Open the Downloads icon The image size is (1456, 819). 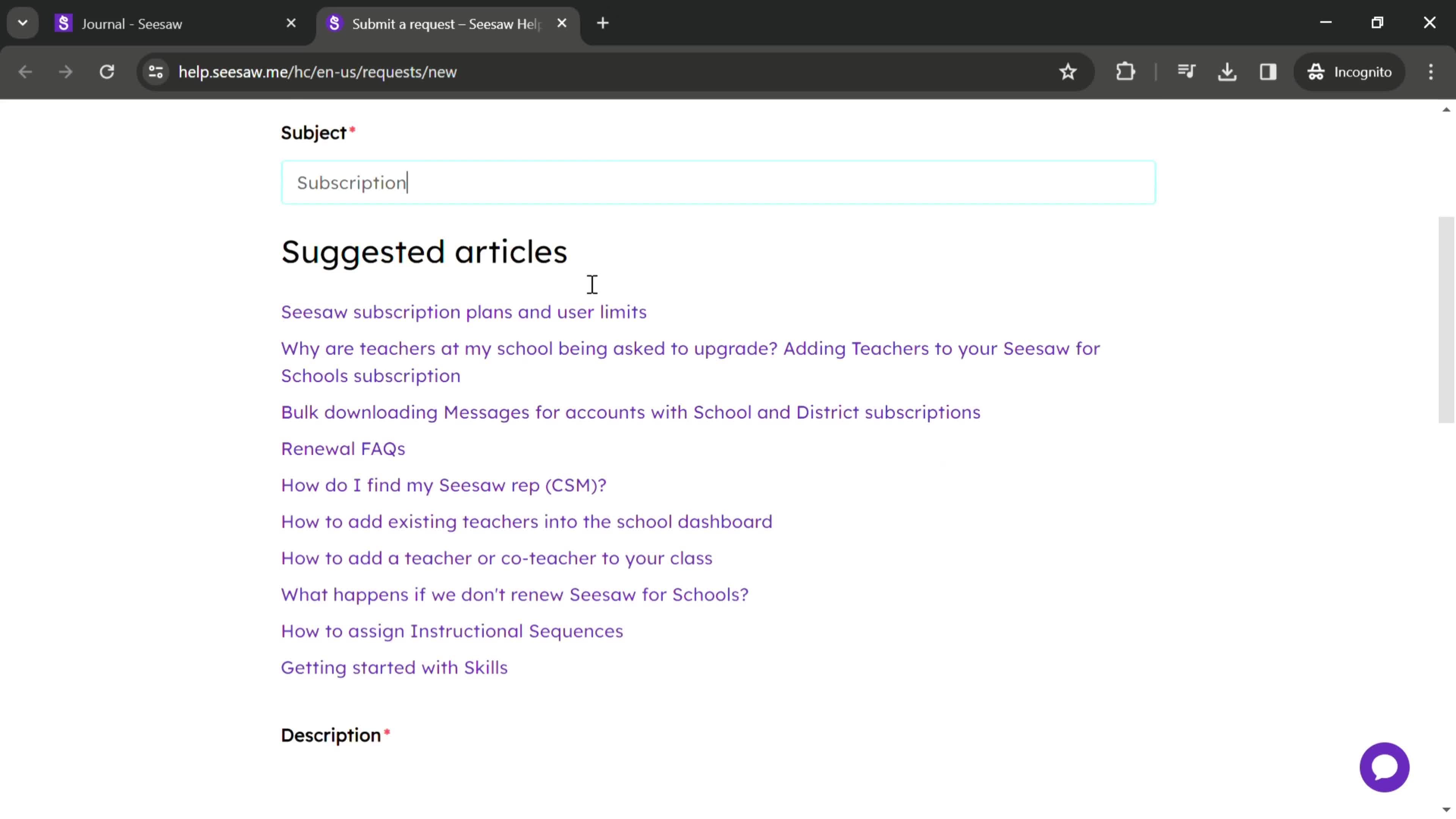1227,72
